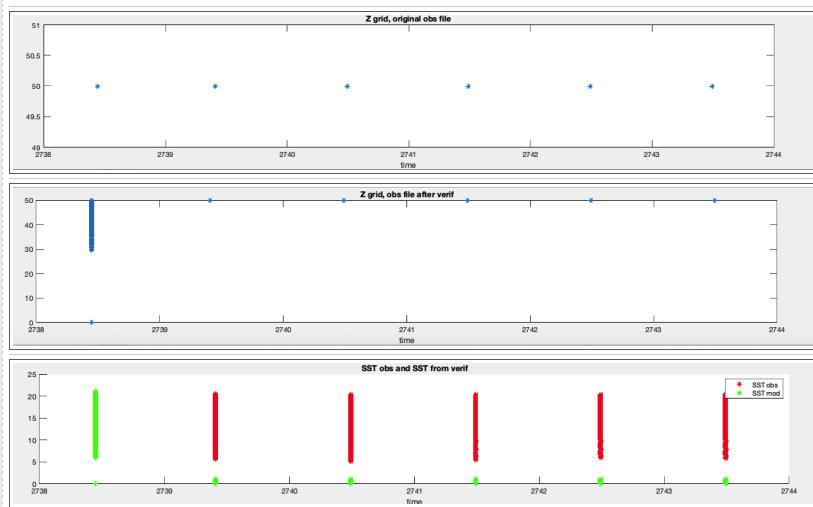
Task: Select the top plot's 'time' axis label
Action: pyautogui.click(x=407, y=165)
